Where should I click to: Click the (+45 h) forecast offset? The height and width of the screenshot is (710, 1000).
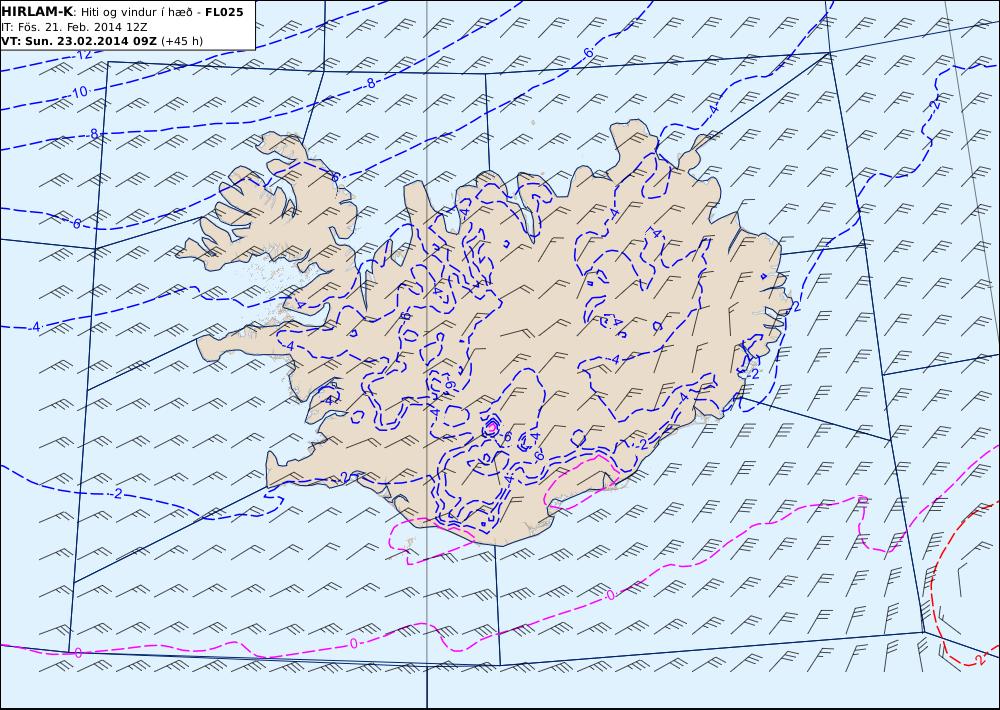pyautogui.click(x=182, y=41)
